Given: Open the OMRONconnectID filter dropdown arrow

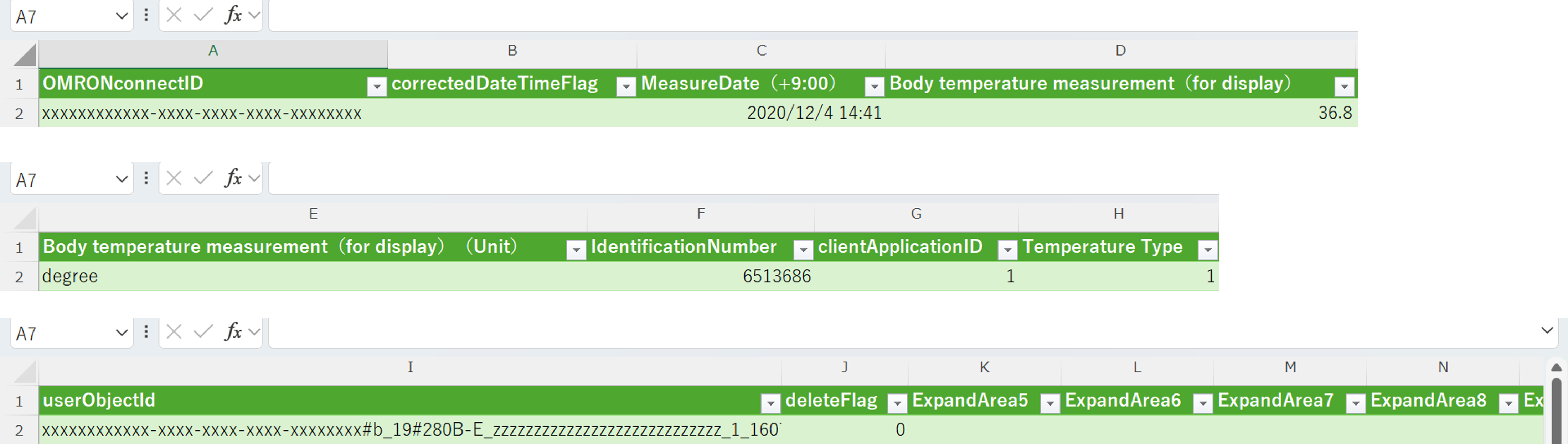Looking at the screenshot, I should click(377, 87).
